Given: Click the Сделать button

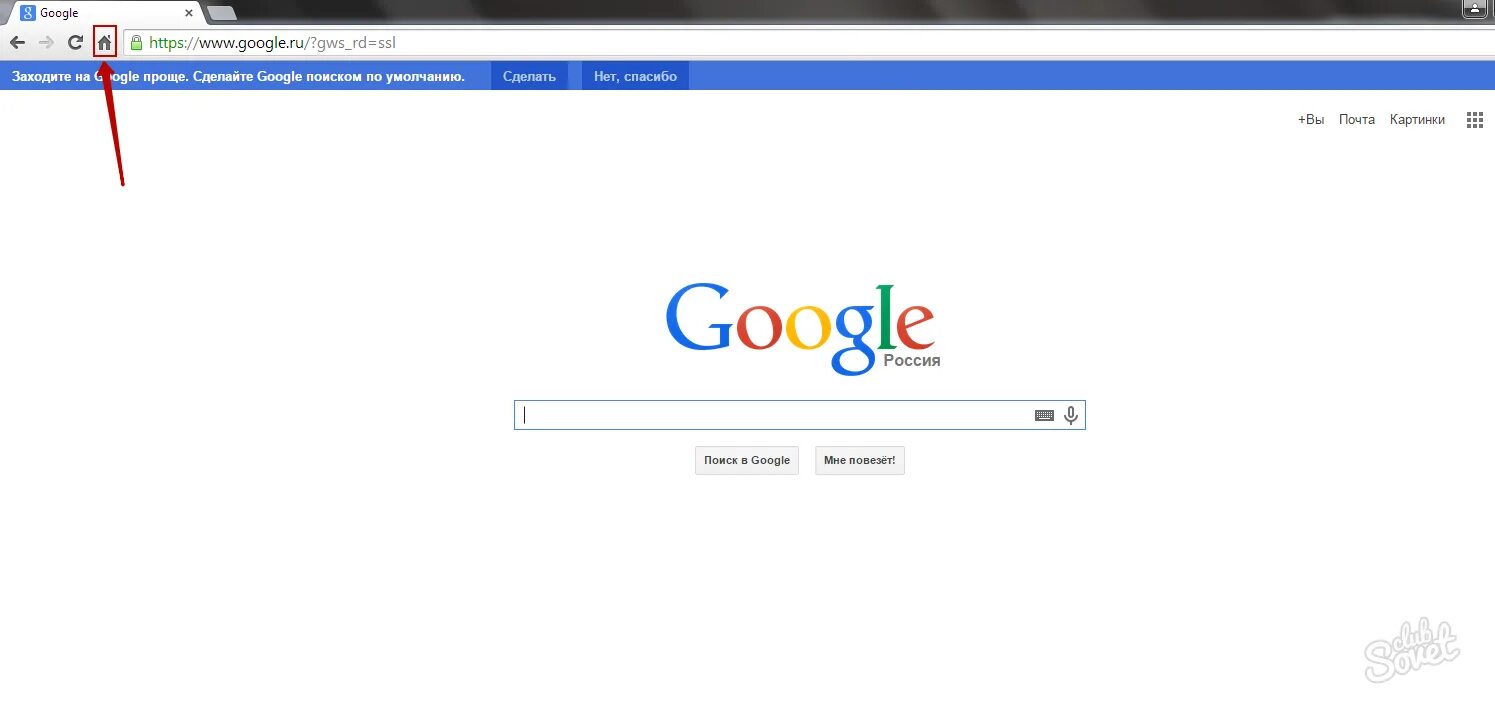Looking at the screenshot, I should (x=529, y=76).
